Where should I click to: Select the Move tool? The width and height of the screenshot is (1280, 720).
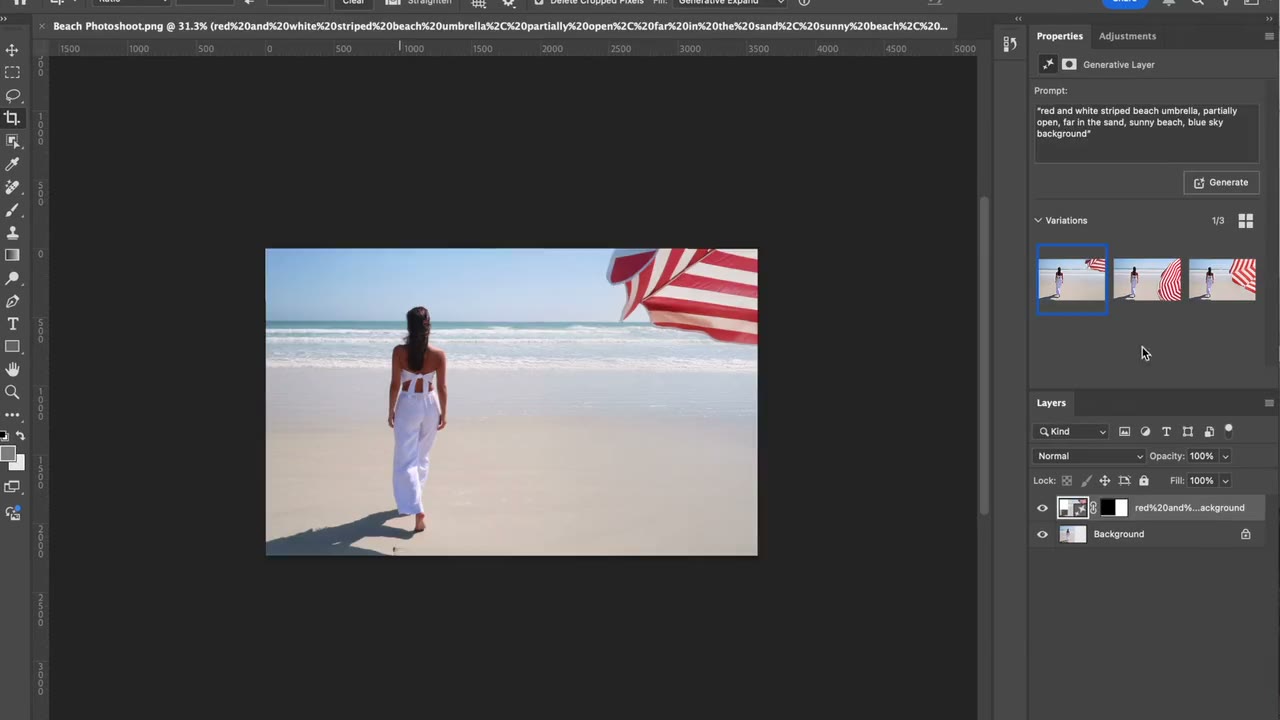click(x=12, y=50)
